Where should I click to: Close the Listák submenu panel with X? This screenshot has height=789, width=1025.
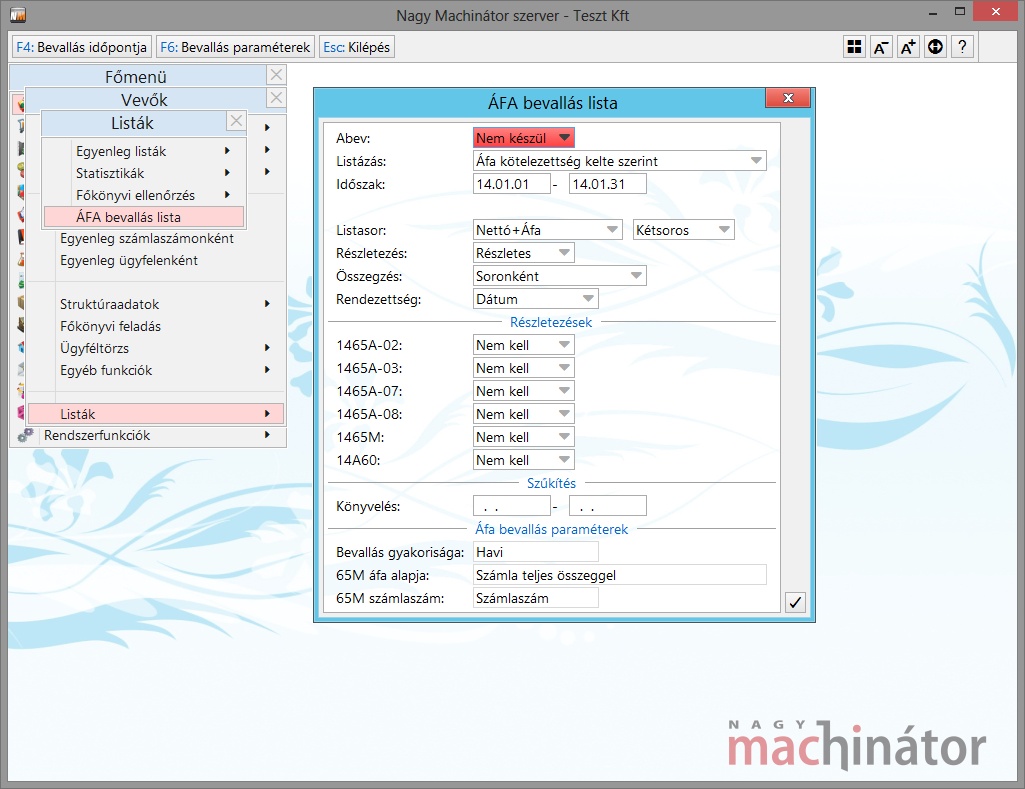[235, 122]
